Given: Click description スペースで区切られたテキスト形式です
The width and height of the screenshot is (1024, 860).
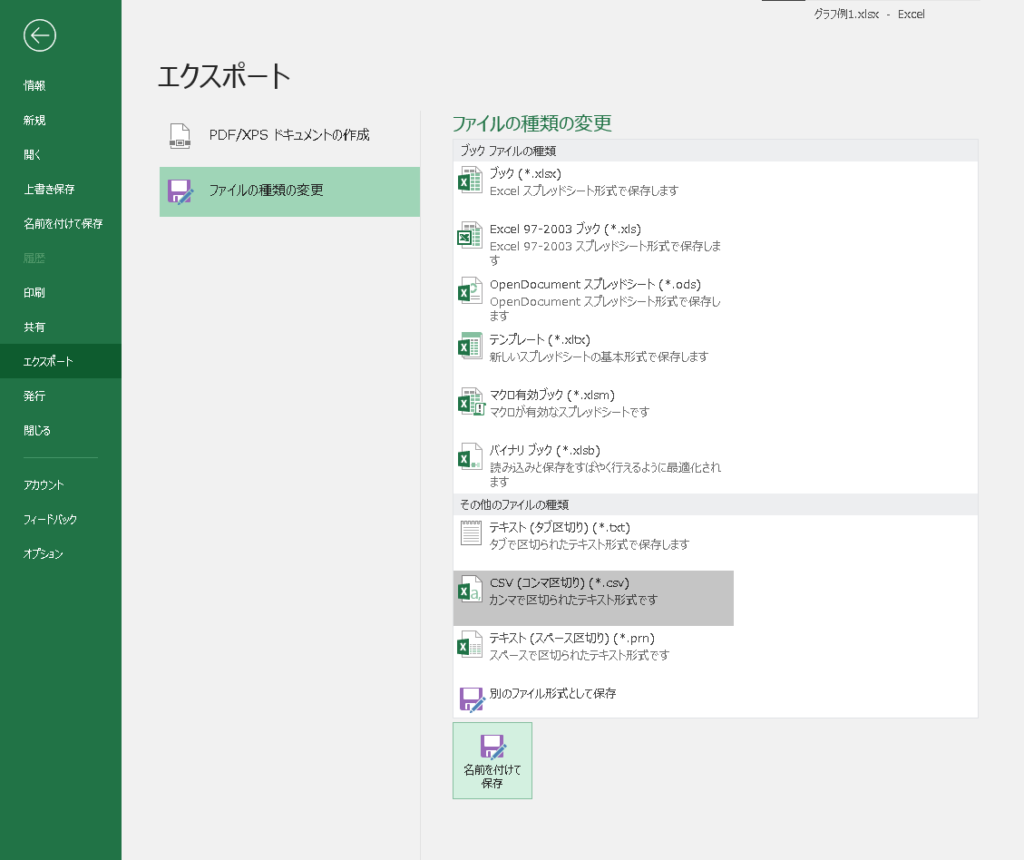Looking at the screenshot, I should pyautogui.click(x=579, y=655).
